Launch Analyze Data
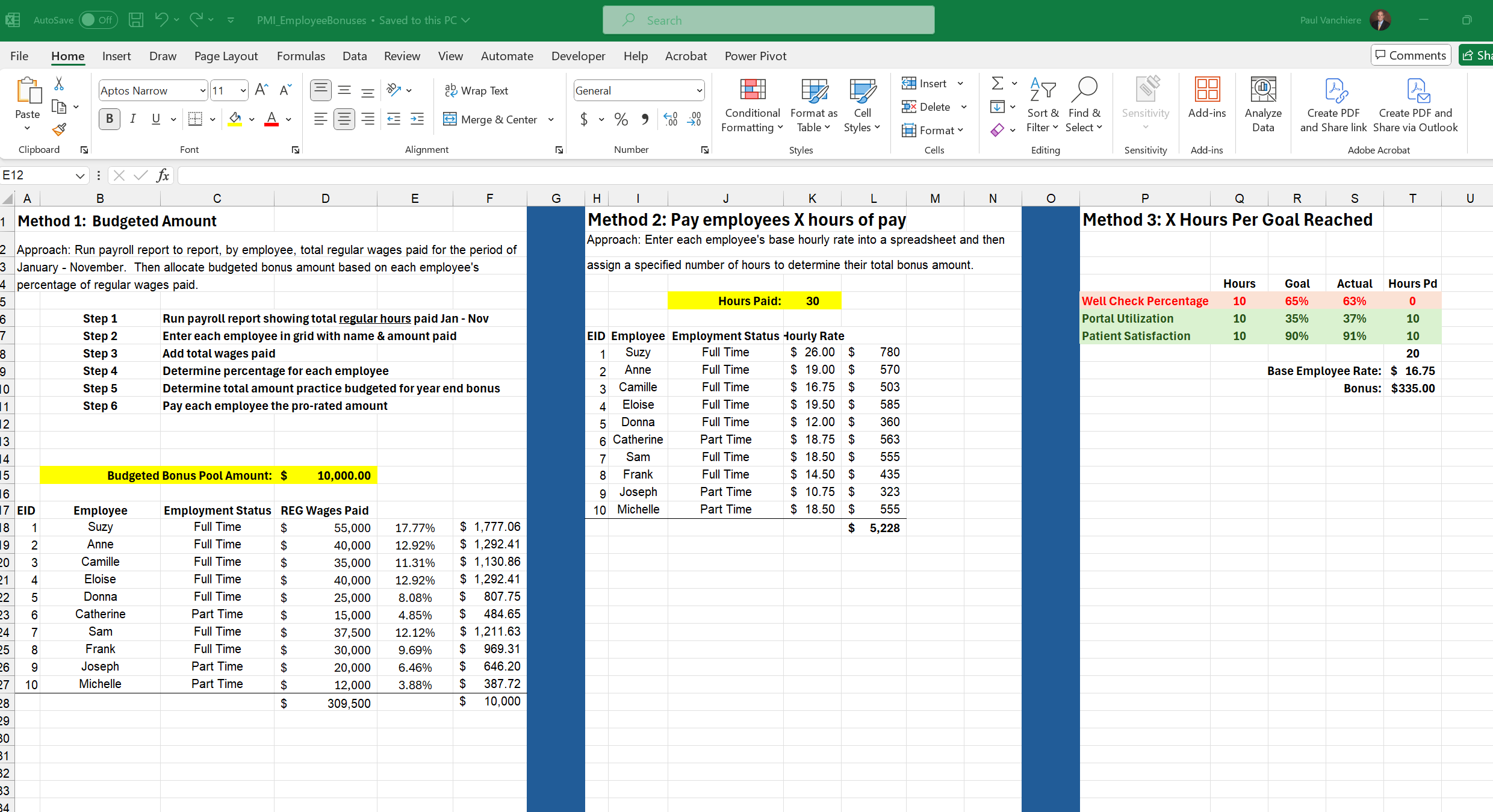 click(1263, 105)
